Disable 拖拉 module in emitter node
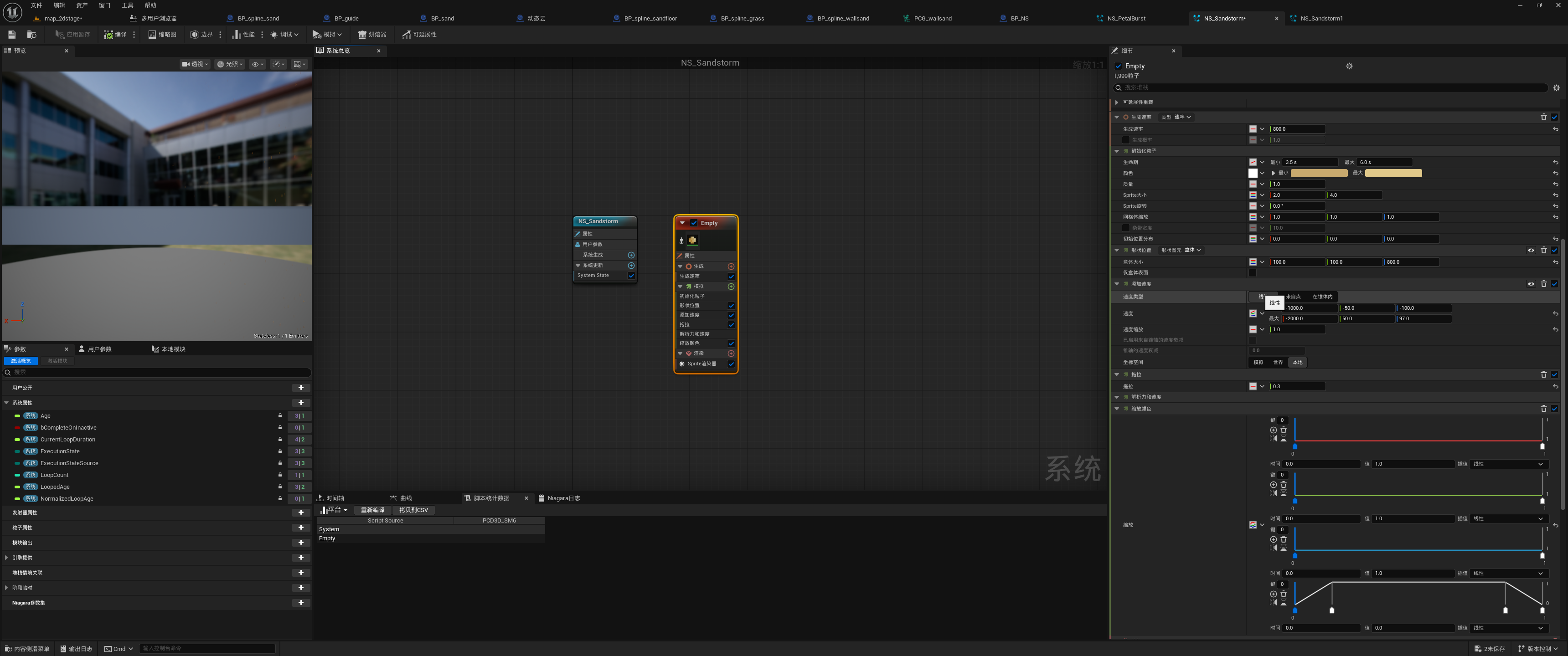Viewport: 1568px width, 656px height. [x=730, y=325]
